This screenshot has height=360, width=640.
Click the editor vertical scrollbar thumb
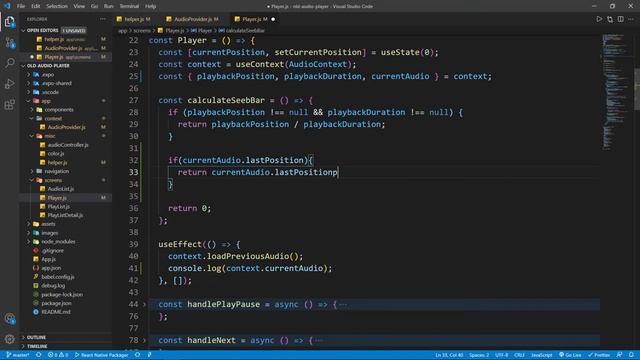pos(637,89)
